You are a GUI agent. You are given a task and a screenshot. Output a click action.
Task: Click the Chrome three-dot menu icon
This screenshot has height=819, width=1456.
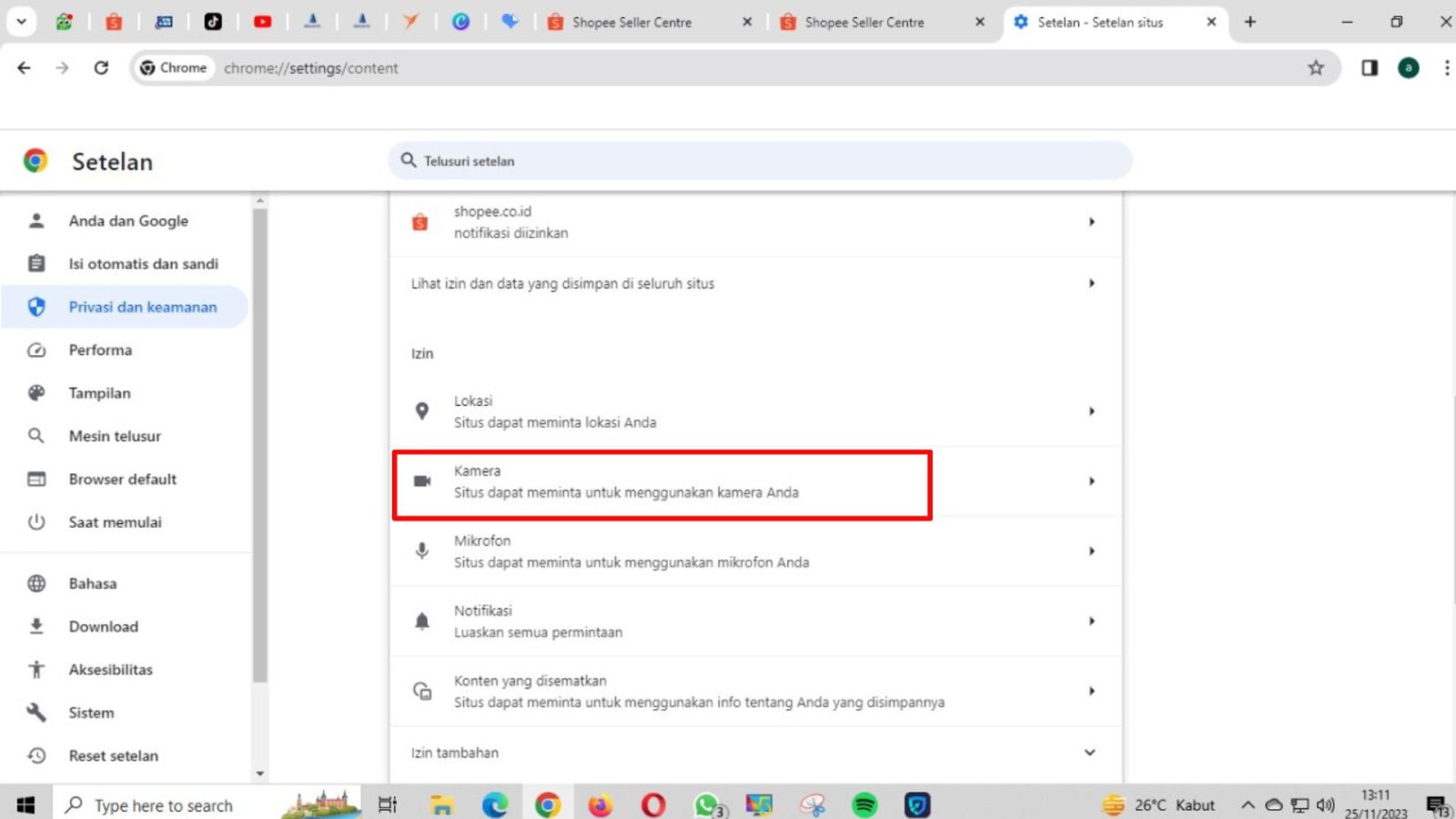tap(1446, 67)
